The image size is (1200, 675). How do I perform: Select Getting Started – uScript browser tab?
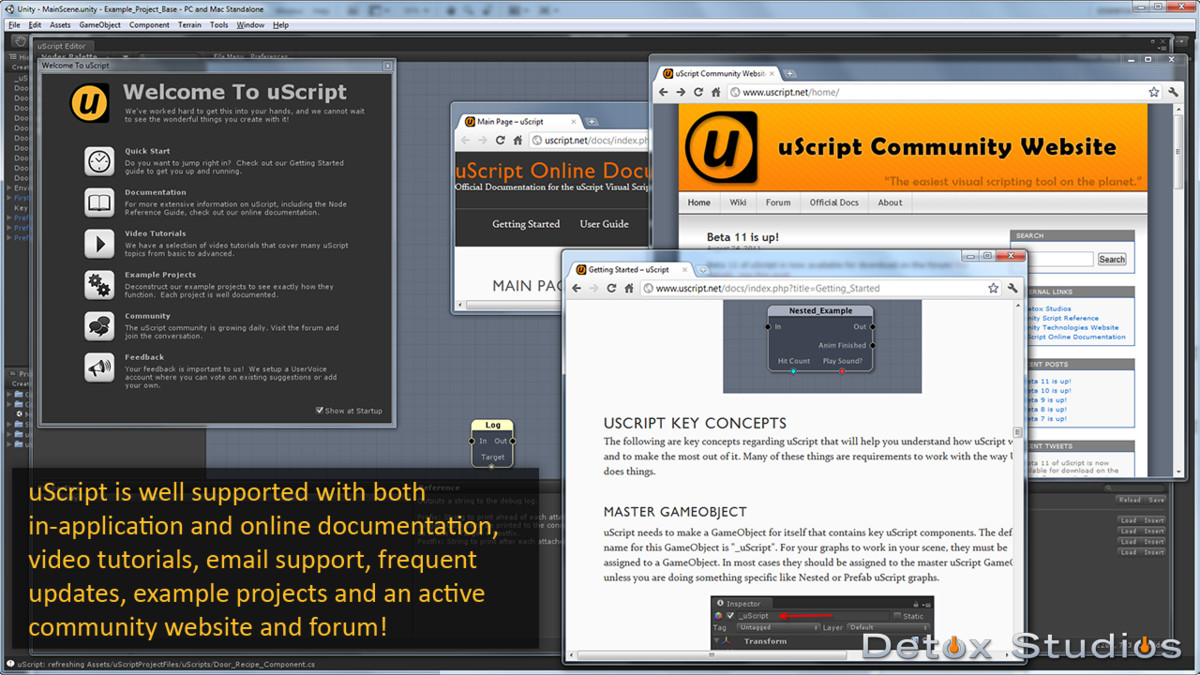630,270
